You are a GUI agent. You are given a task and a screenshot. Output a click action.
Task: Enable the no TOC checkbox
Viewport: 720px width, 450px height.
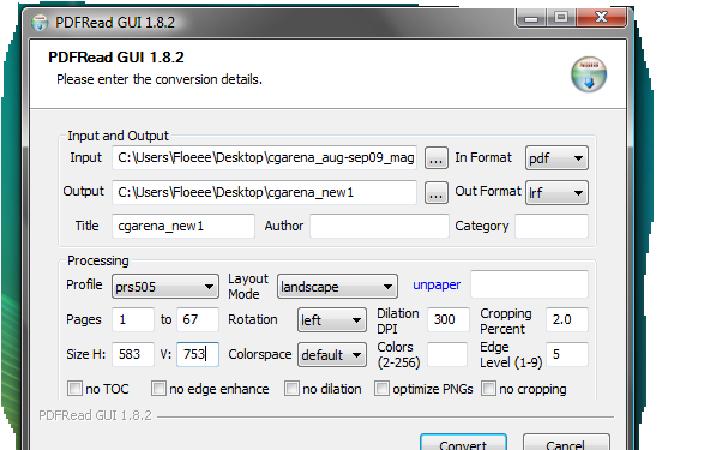74,388
